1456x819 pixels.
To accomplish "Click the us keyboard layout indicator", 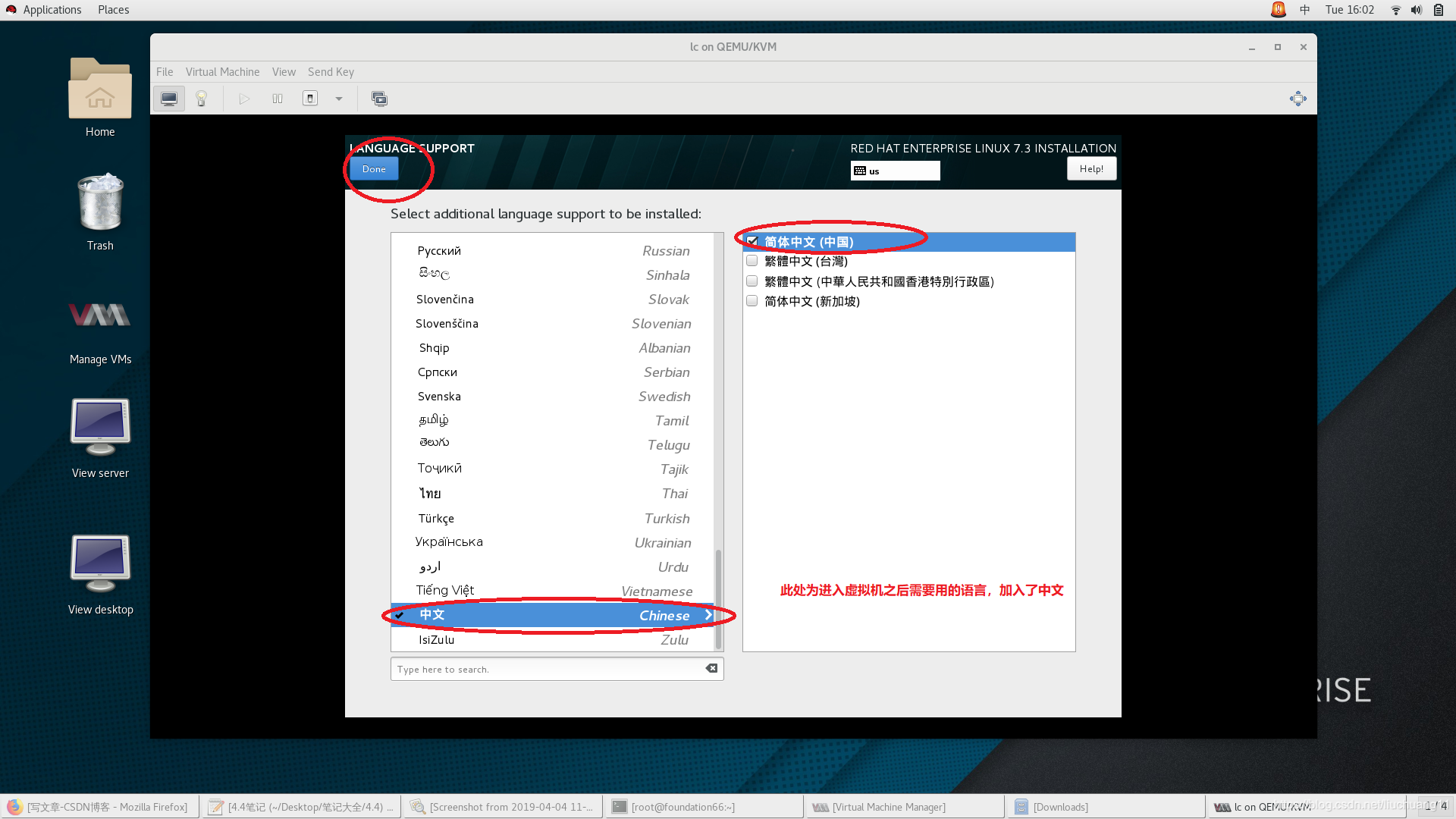I will click(895, 171).
